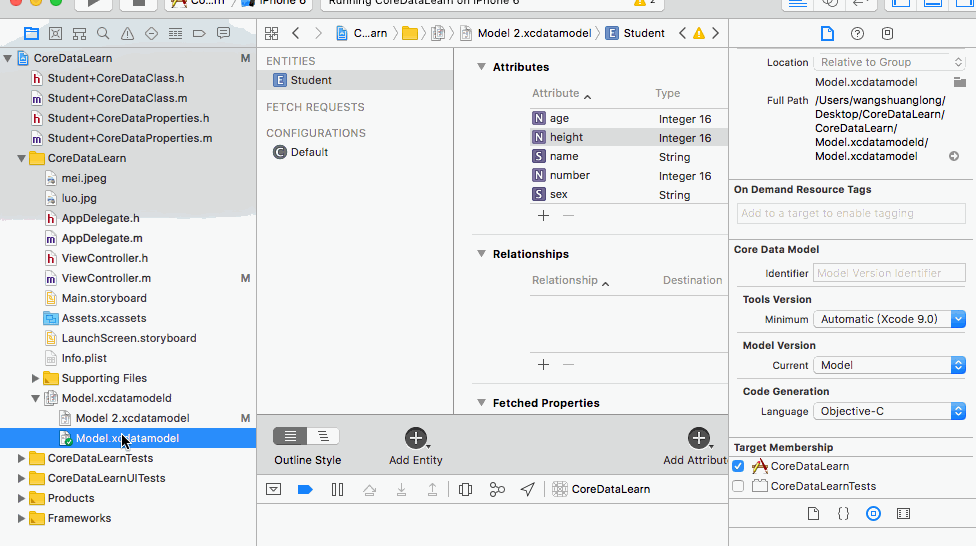Viewport: 976px width, 546px height.
Task: Click On Demand Resource Tags field
Action: (x=851, y=214)
